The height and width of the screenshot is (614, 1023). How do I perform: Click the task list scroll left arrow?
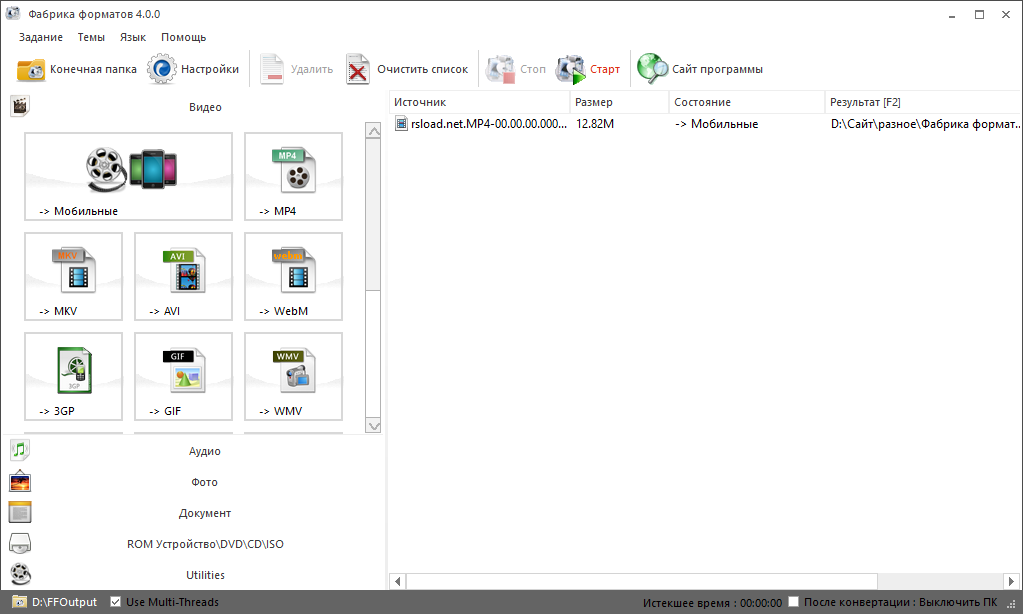coord(397,581)
